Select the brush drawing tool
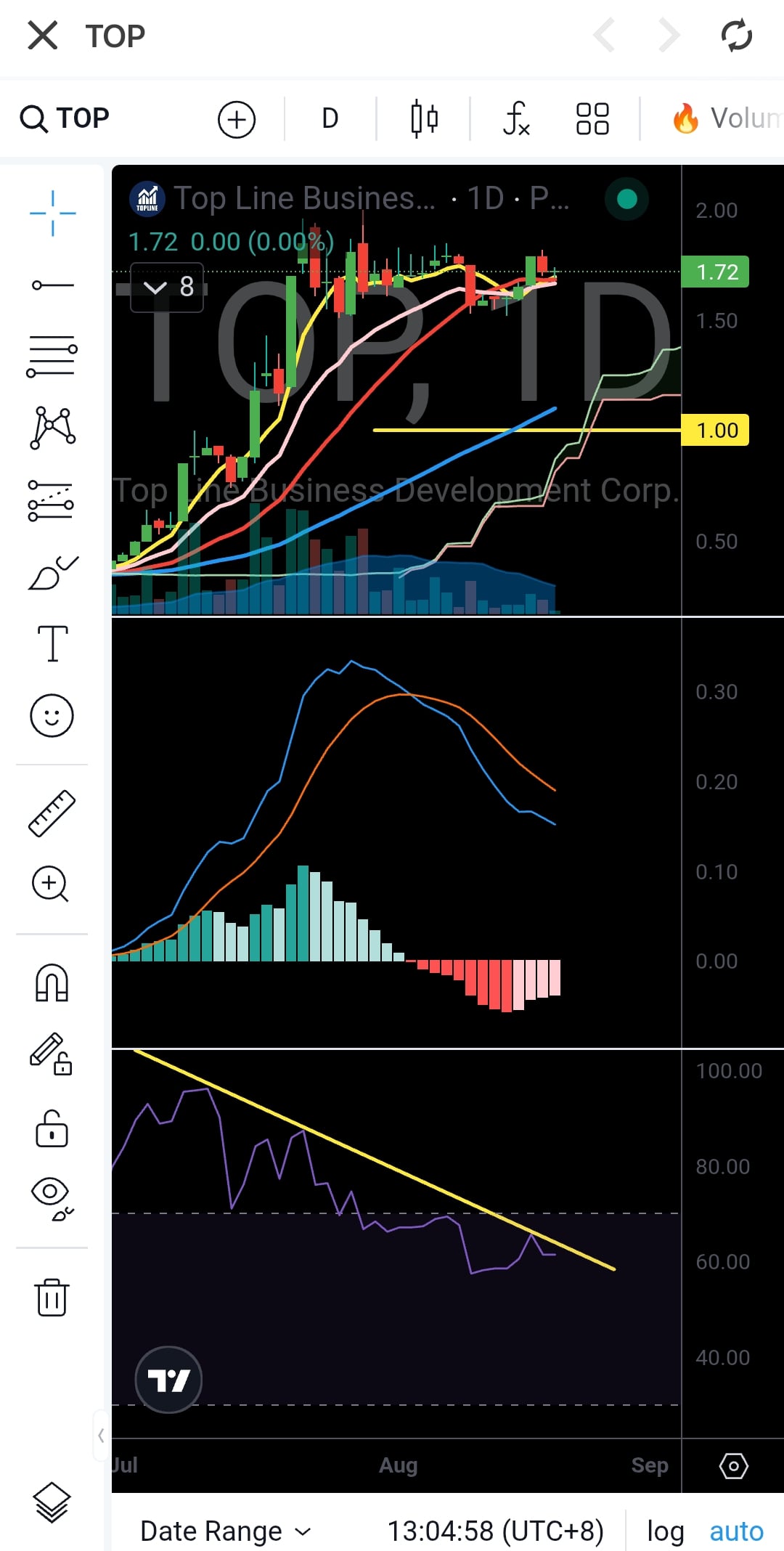The height and width of the screenshot is (1551, 784). pos(52,574)
